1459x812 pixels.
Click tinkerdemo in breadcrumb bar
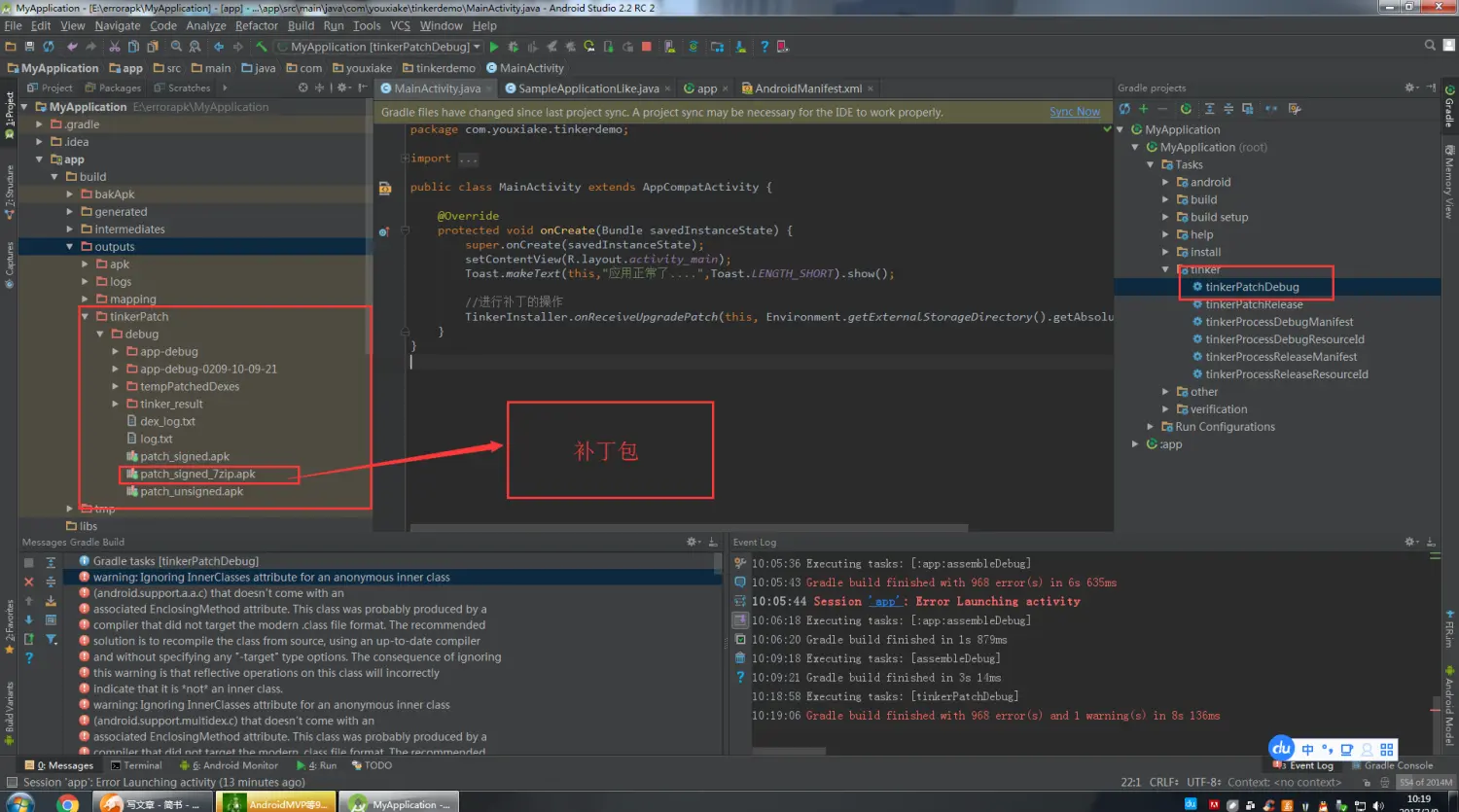point(439,68)
